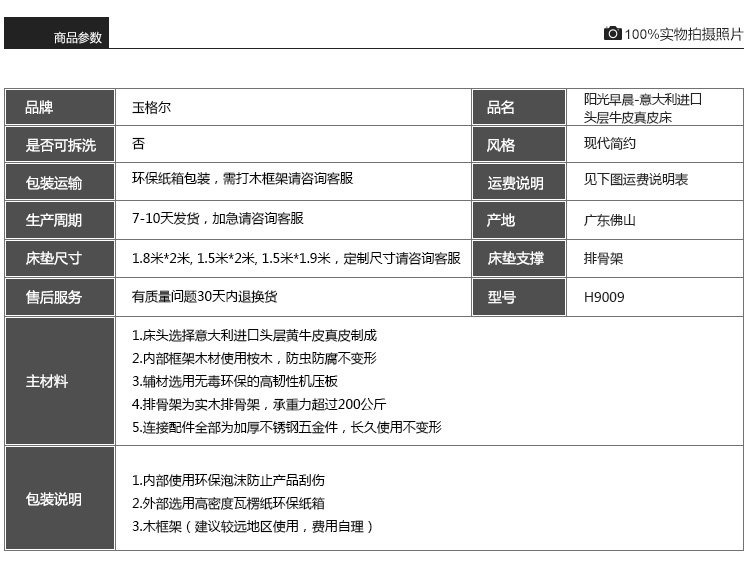Select line 4.排骨架为实木排骨架
Image resolution: width=750 pixels, height=584 pixels.
259,404
